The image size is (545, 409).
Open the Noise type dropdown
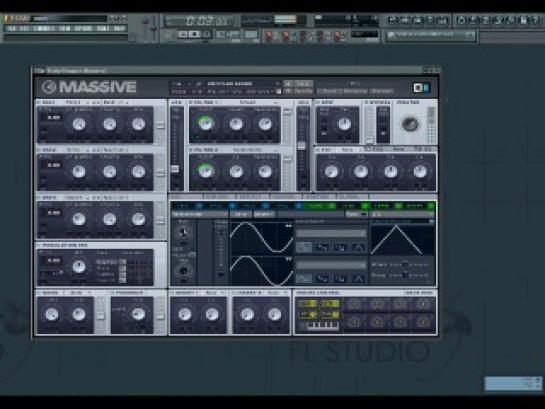tap(79, 293)
